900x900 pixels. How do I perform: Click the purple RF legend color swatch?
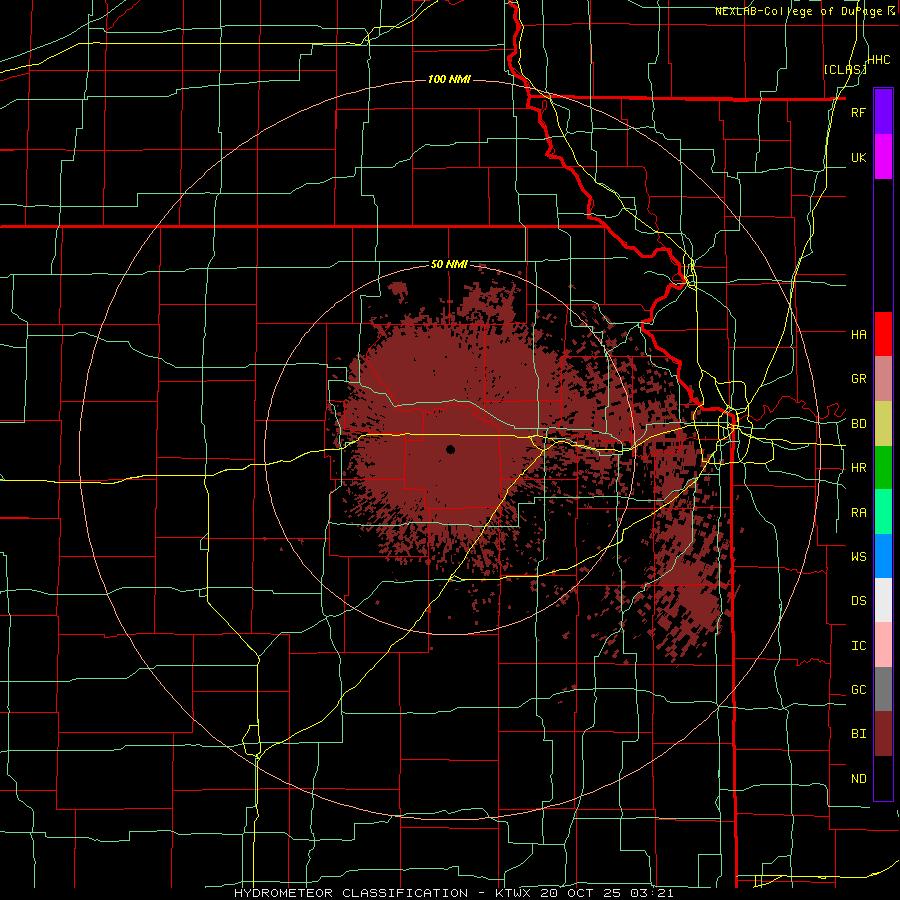883,112
